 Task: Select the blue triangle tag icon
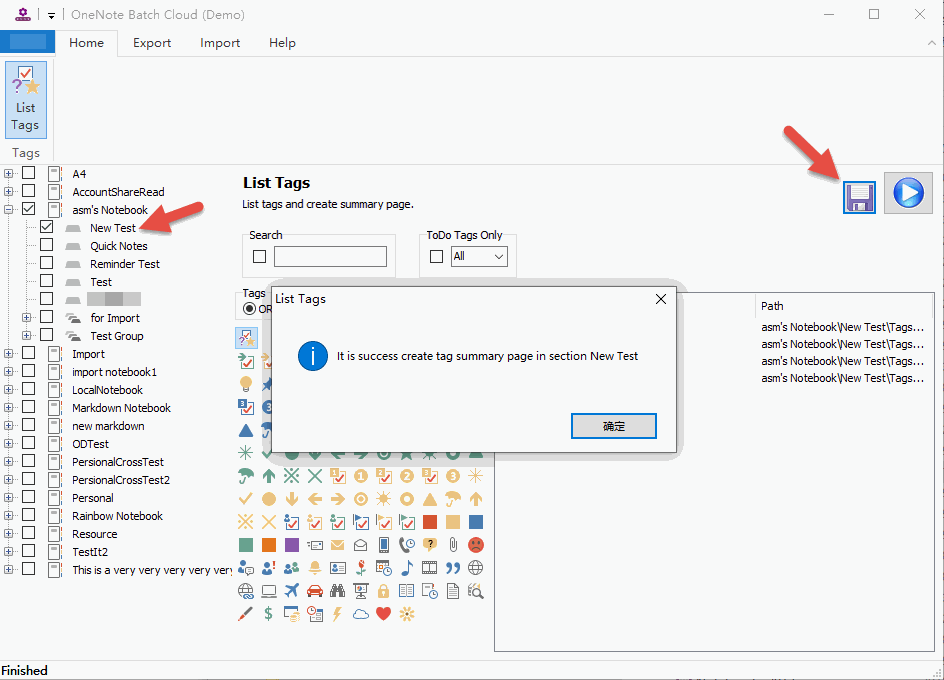(246, 430)
